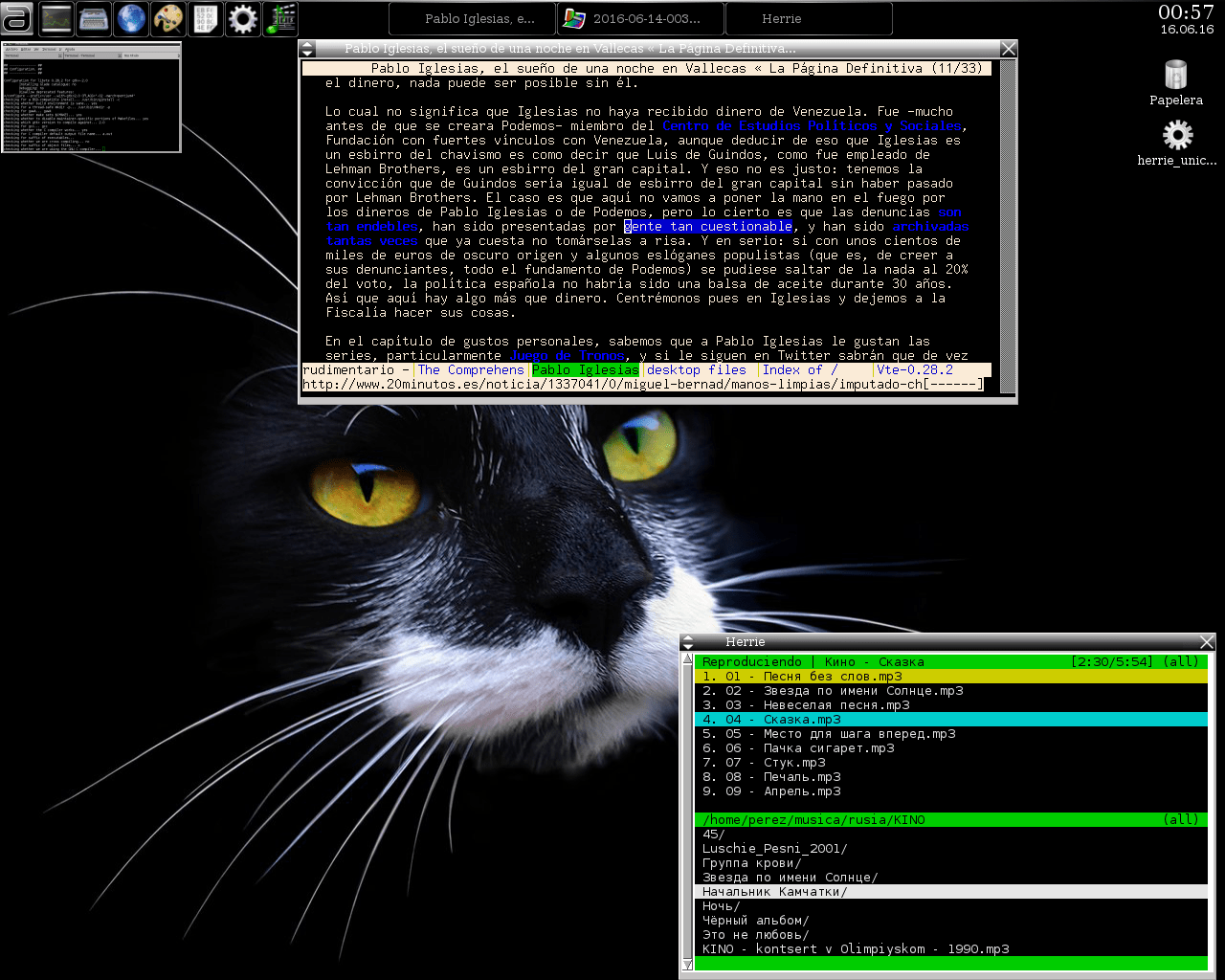The height and width of the screenshot is (980, 1225).
Task: Follow the 'tantas veces' link
Action: coord(371,241)
